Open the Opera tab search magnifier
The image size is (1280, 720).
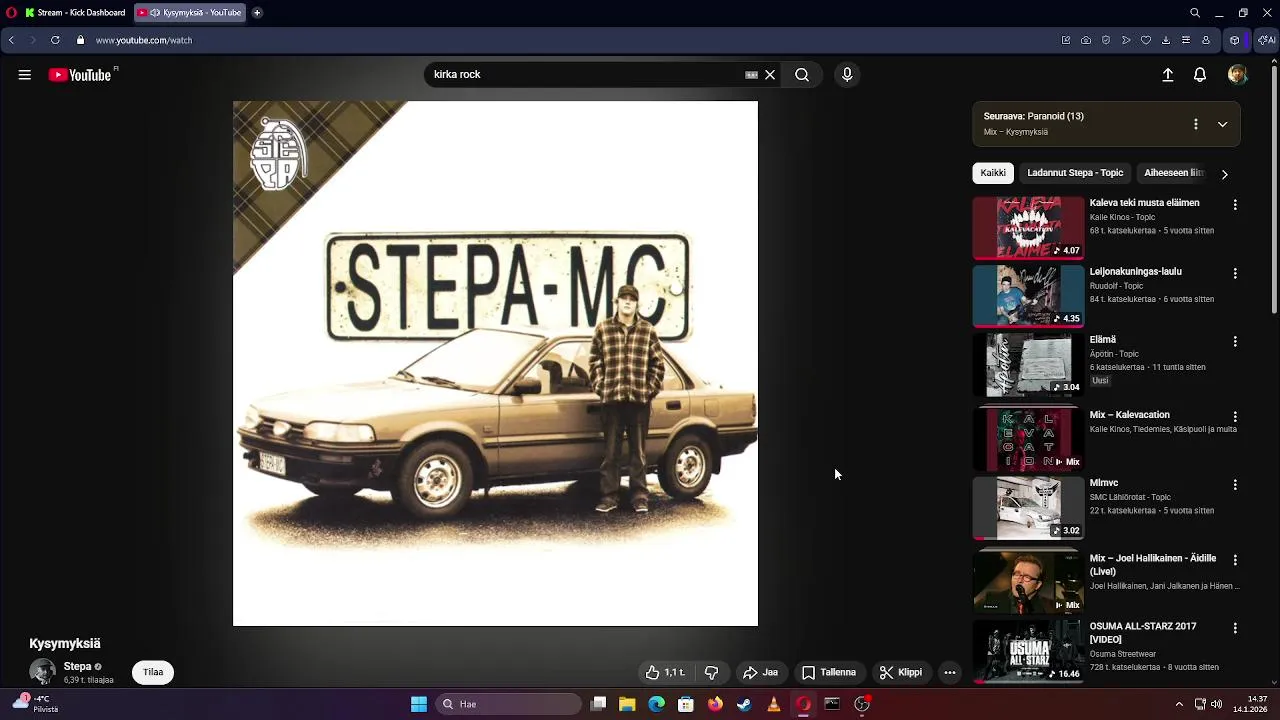click(1195, 13)
